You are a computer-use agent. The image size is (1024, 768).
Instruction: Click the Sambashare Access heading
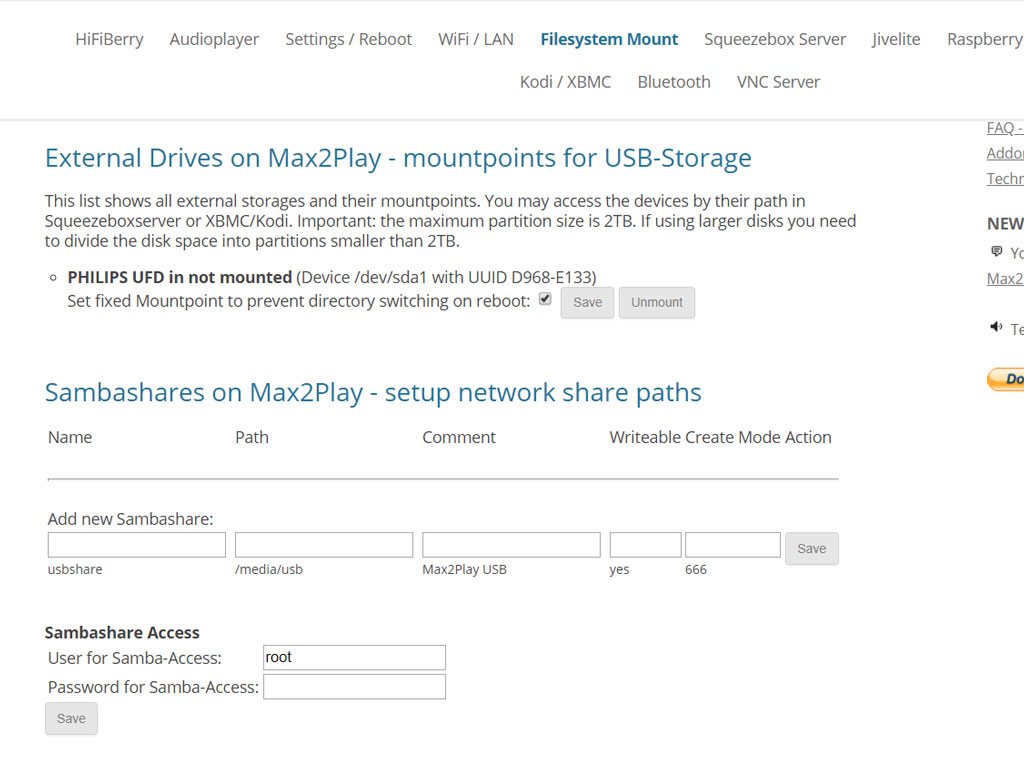coord(122,633)
